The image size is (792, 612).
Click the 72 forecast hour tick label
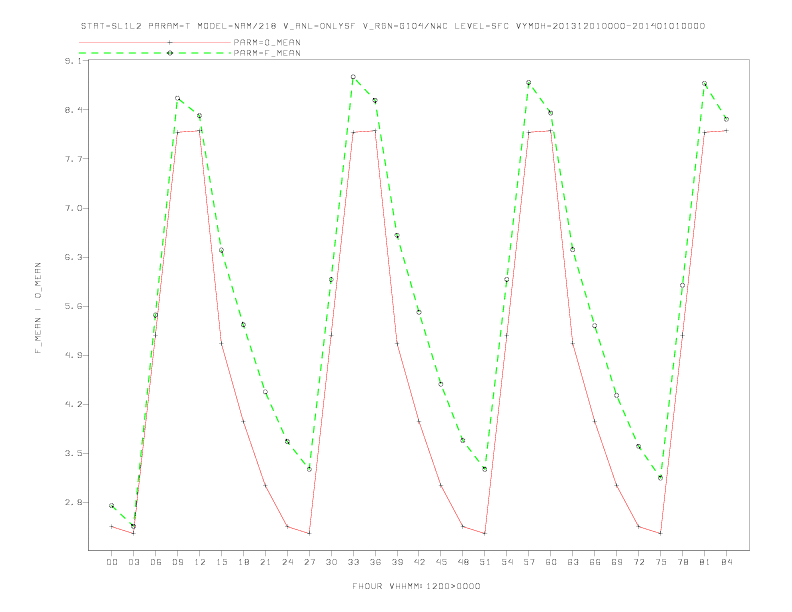tap(638, 562)
